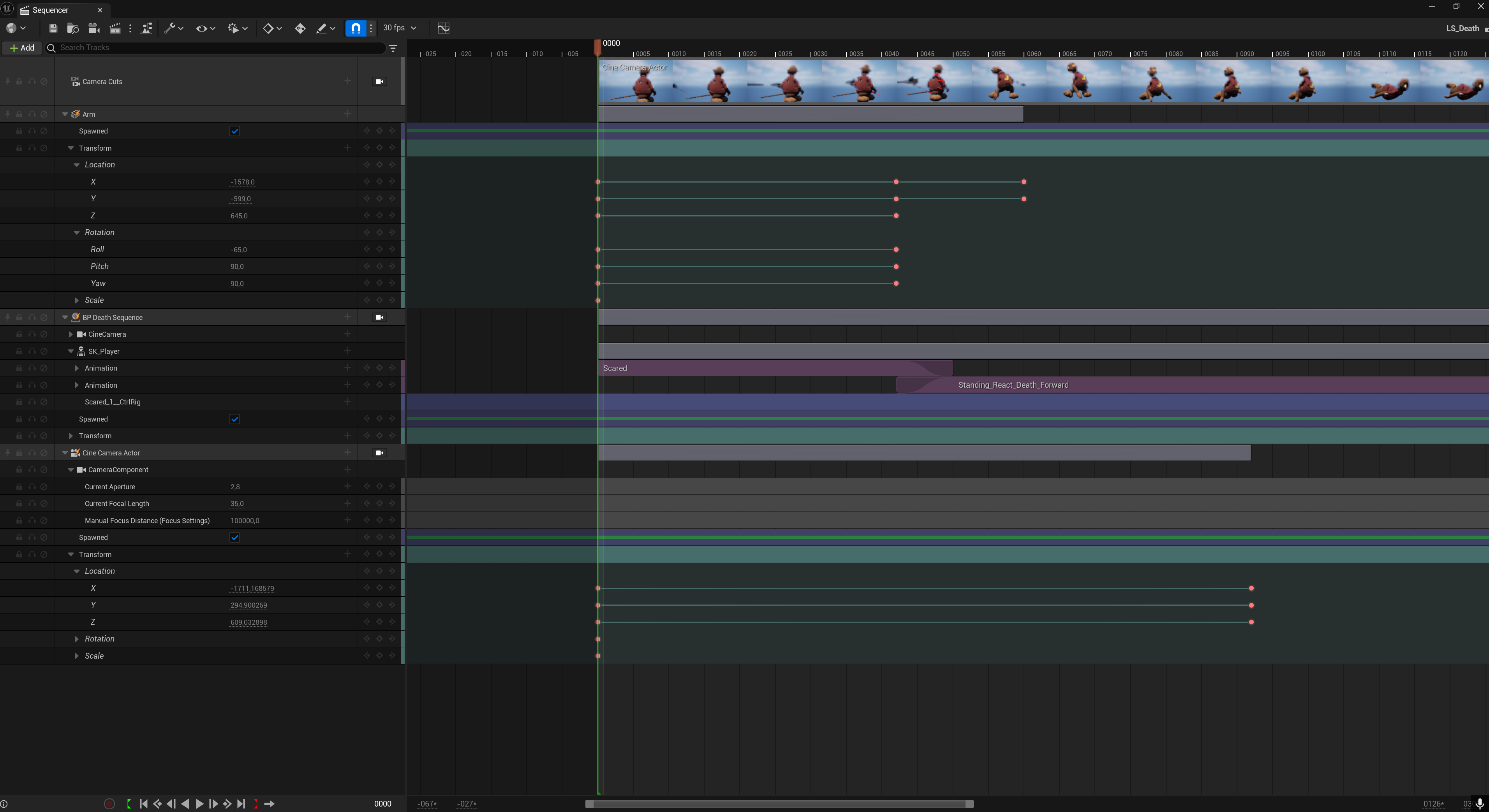Collapse Arm Transform section

click(x=70, y=148)
